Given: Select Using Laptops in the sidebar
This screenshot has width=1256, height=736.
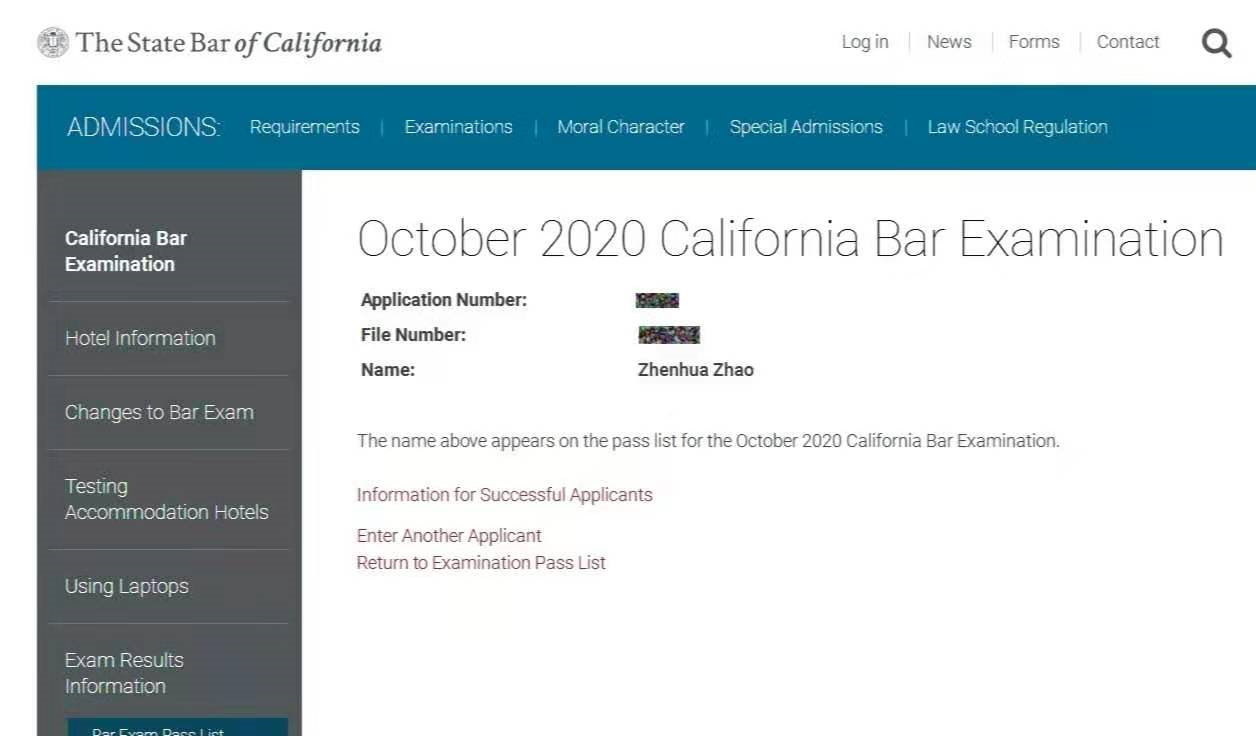Looking at the screenshot, I should click(126, 586).
